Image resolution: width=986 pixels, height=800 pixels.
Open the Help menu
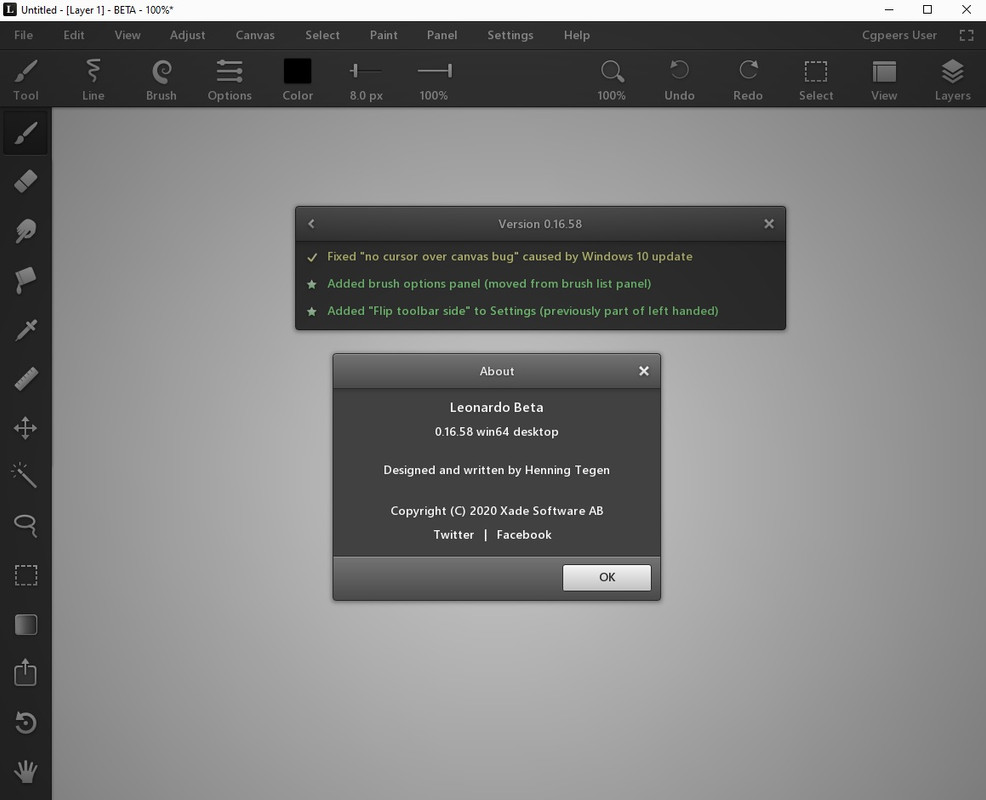click(x=577, y=35)
